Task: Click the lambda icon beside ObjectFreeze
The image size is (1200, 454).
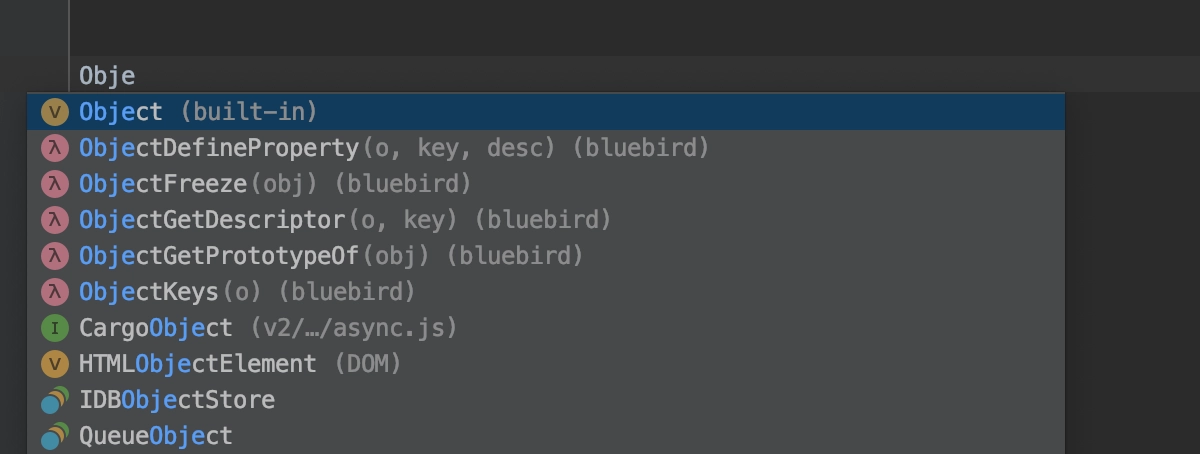Action: pyautogui.click(x=54, y=183)
